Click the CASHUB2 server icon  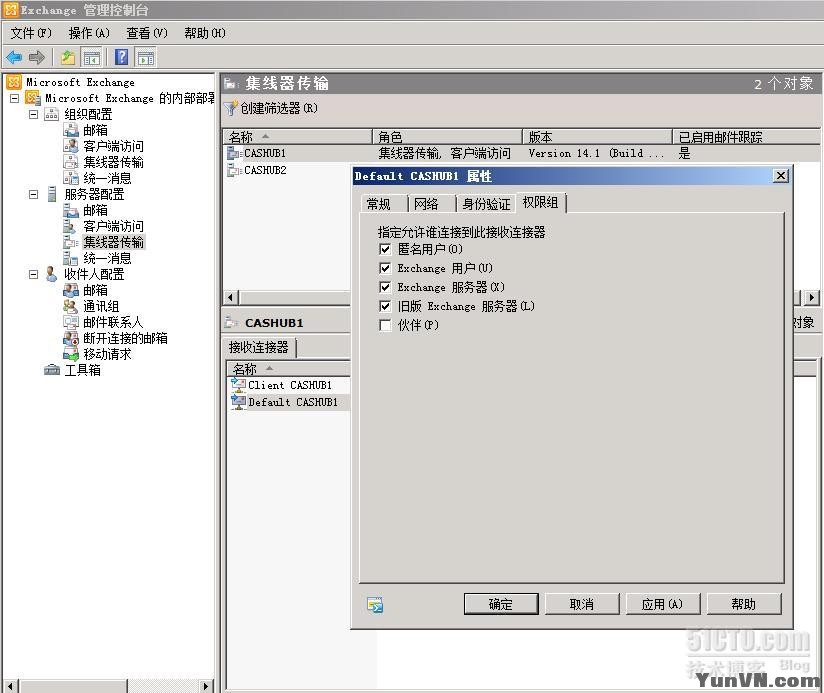click(x=233, y=170)
